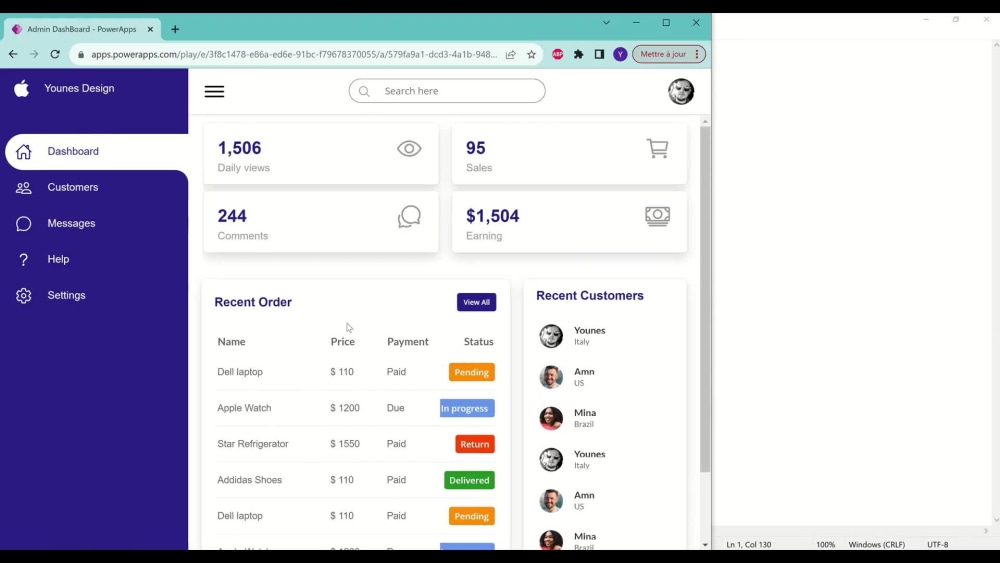Click the Payment column header
Screen dimensions: 1000x563
(408, 342)
